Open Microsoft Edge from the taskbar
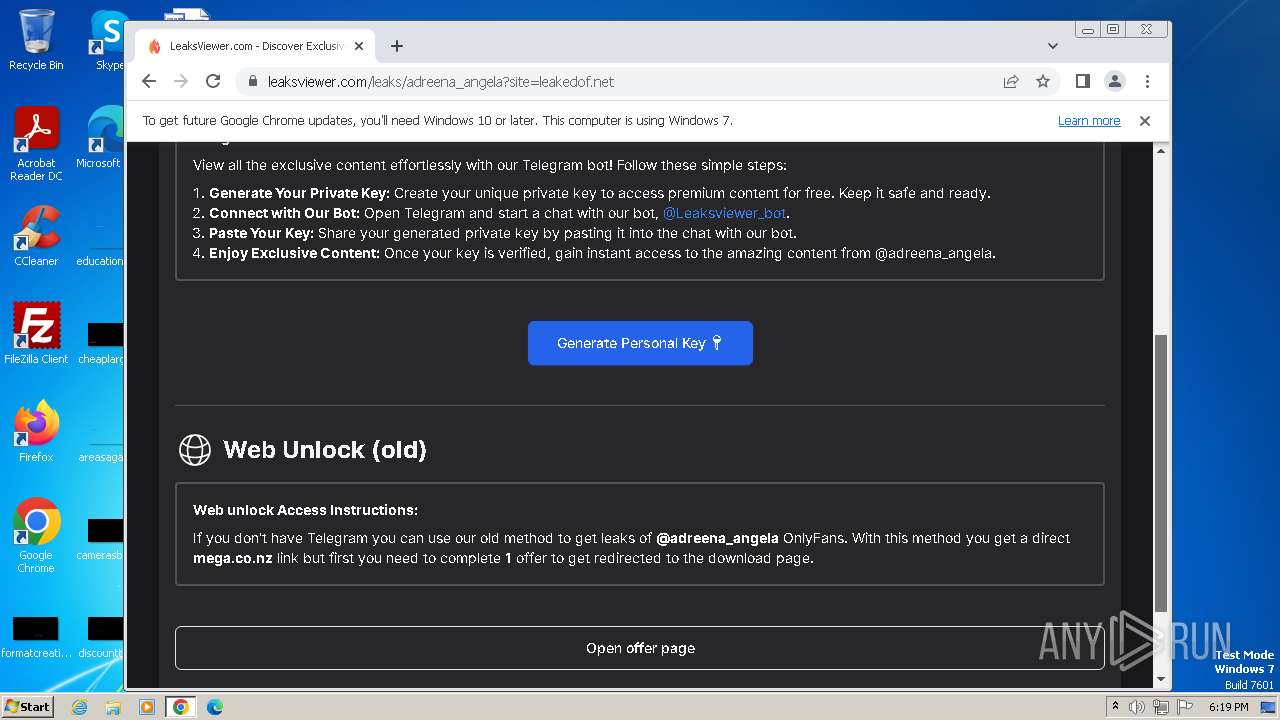The width and height of the screenshot is (1280, 720). [x=214, y=707]
